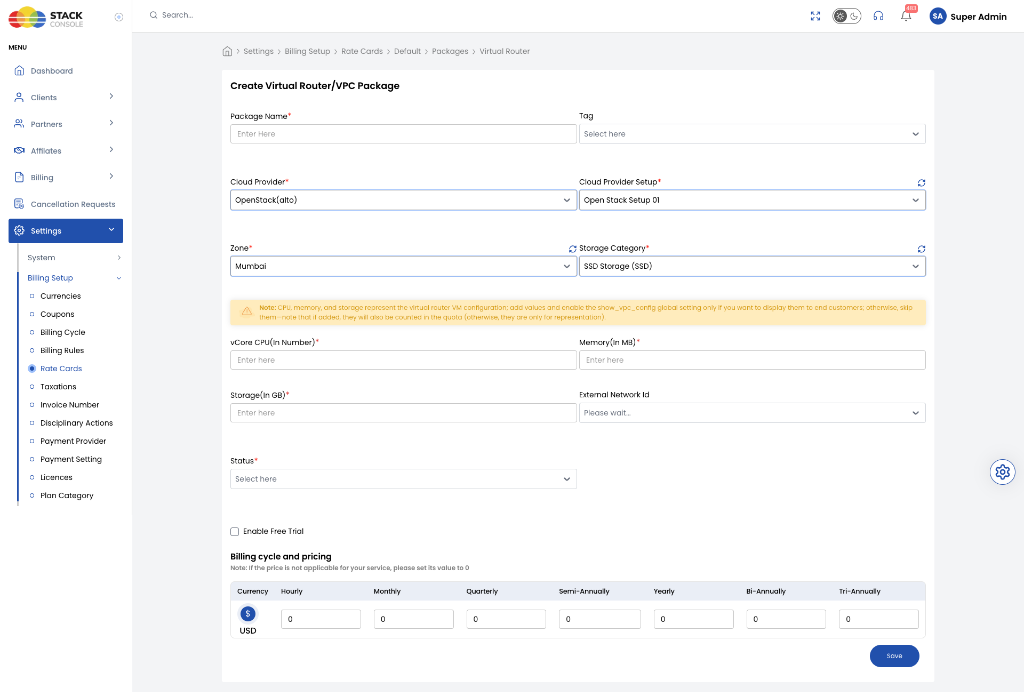Open Billing Cycle in sidebar

click(63, 332)
